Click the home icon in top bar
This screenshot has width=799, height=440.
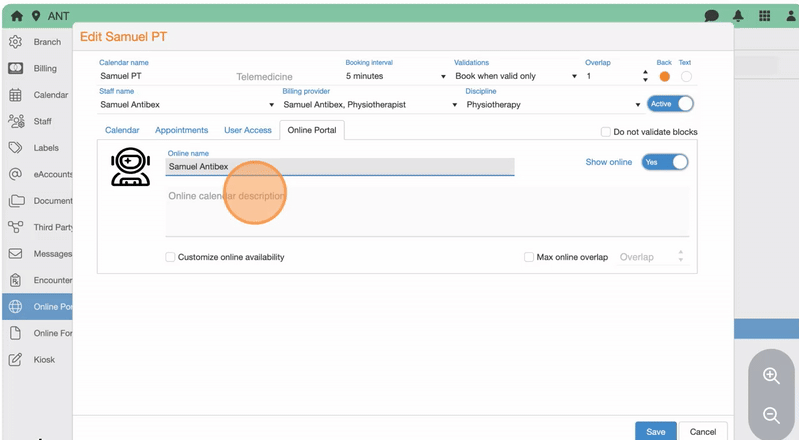(16, 16)
